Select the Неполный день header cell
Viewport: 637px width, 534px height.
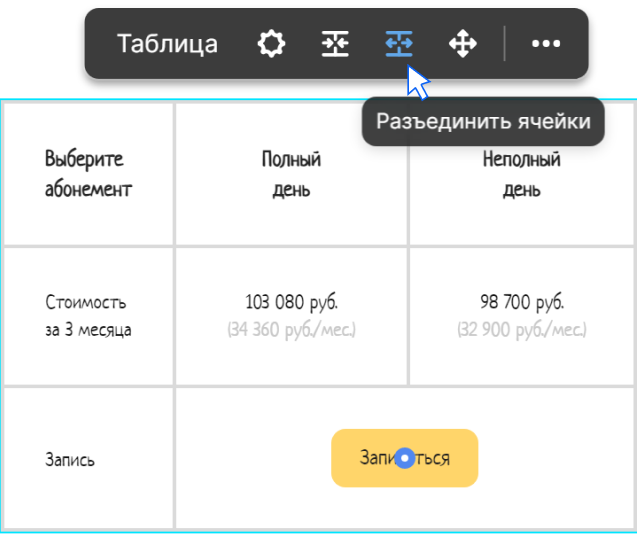522,174
